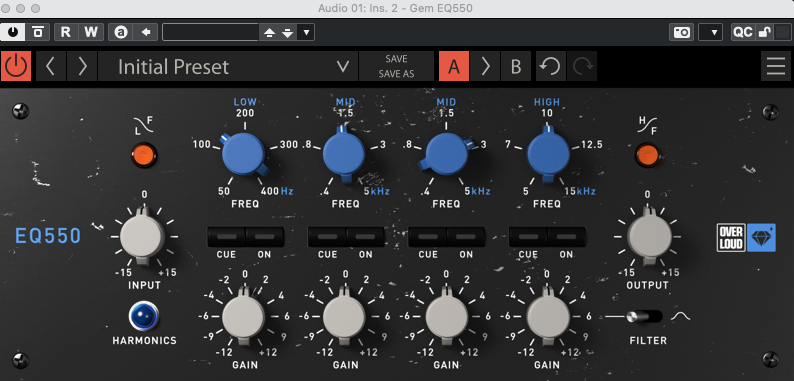794x381 pixels.
Task: Toggle QC quick controls button
Action: [743, 32]
